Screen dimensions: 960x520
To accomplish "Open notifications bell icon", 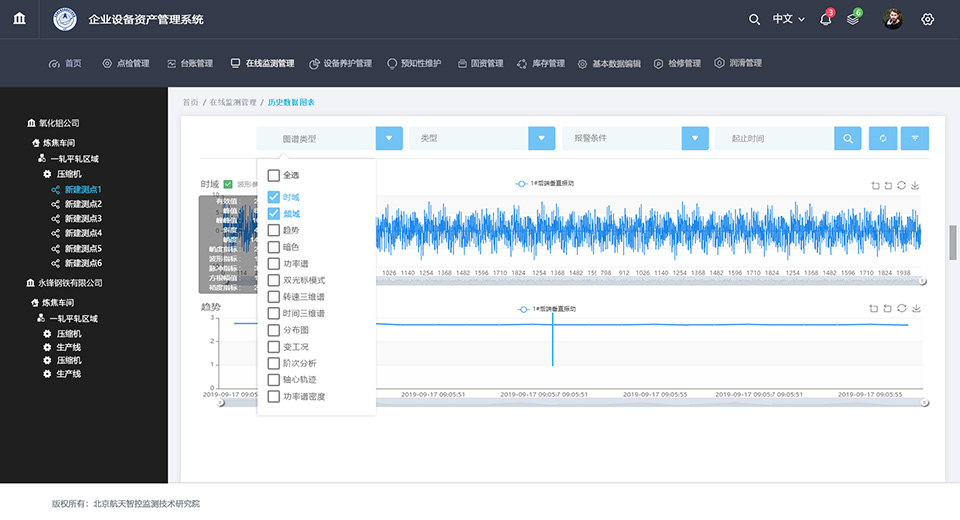I will [x=826, y=19].
